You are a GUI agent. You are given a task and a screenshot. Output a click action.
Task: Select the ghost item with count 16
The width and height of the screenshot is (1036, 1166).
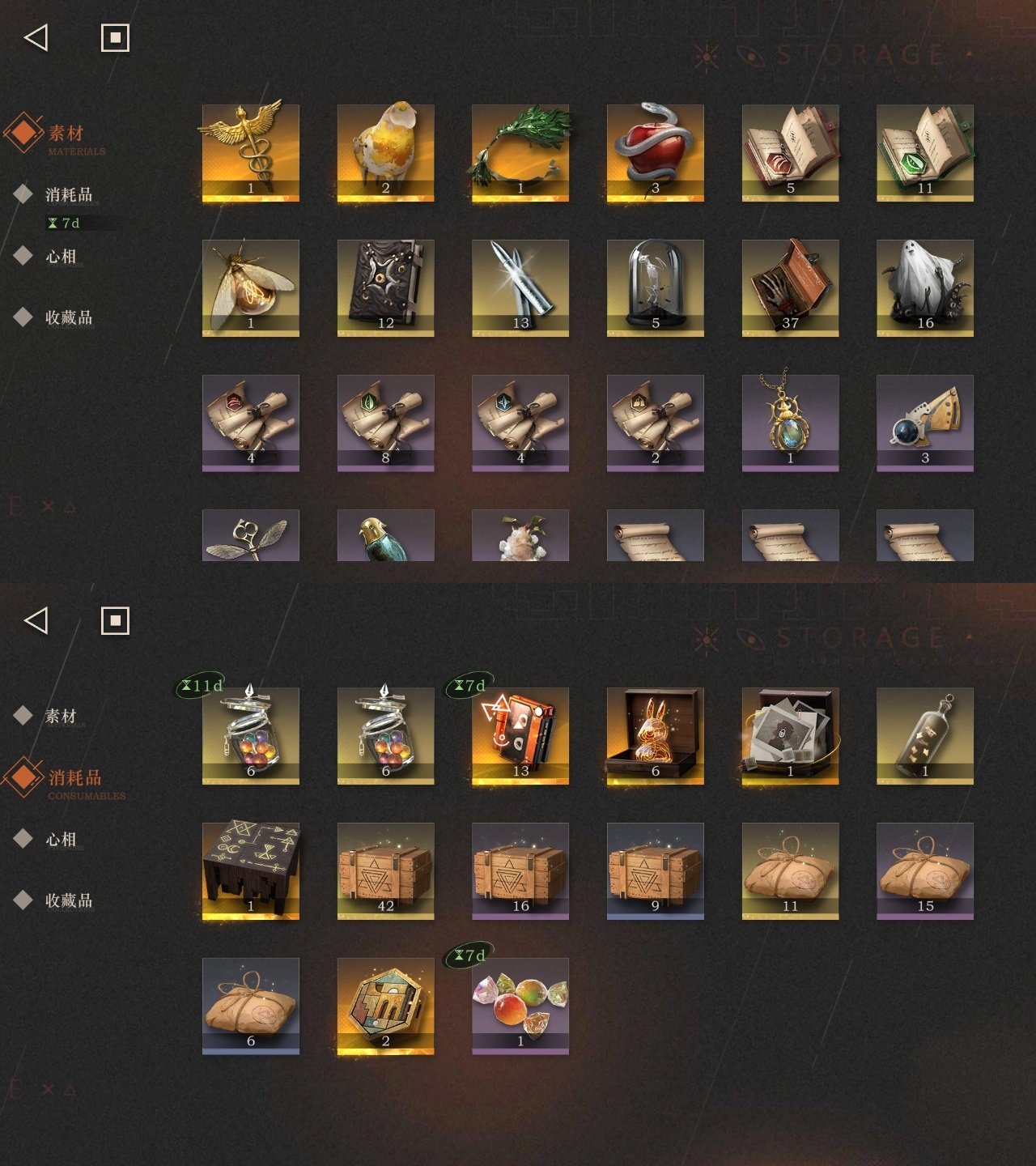tap(925, 287)
